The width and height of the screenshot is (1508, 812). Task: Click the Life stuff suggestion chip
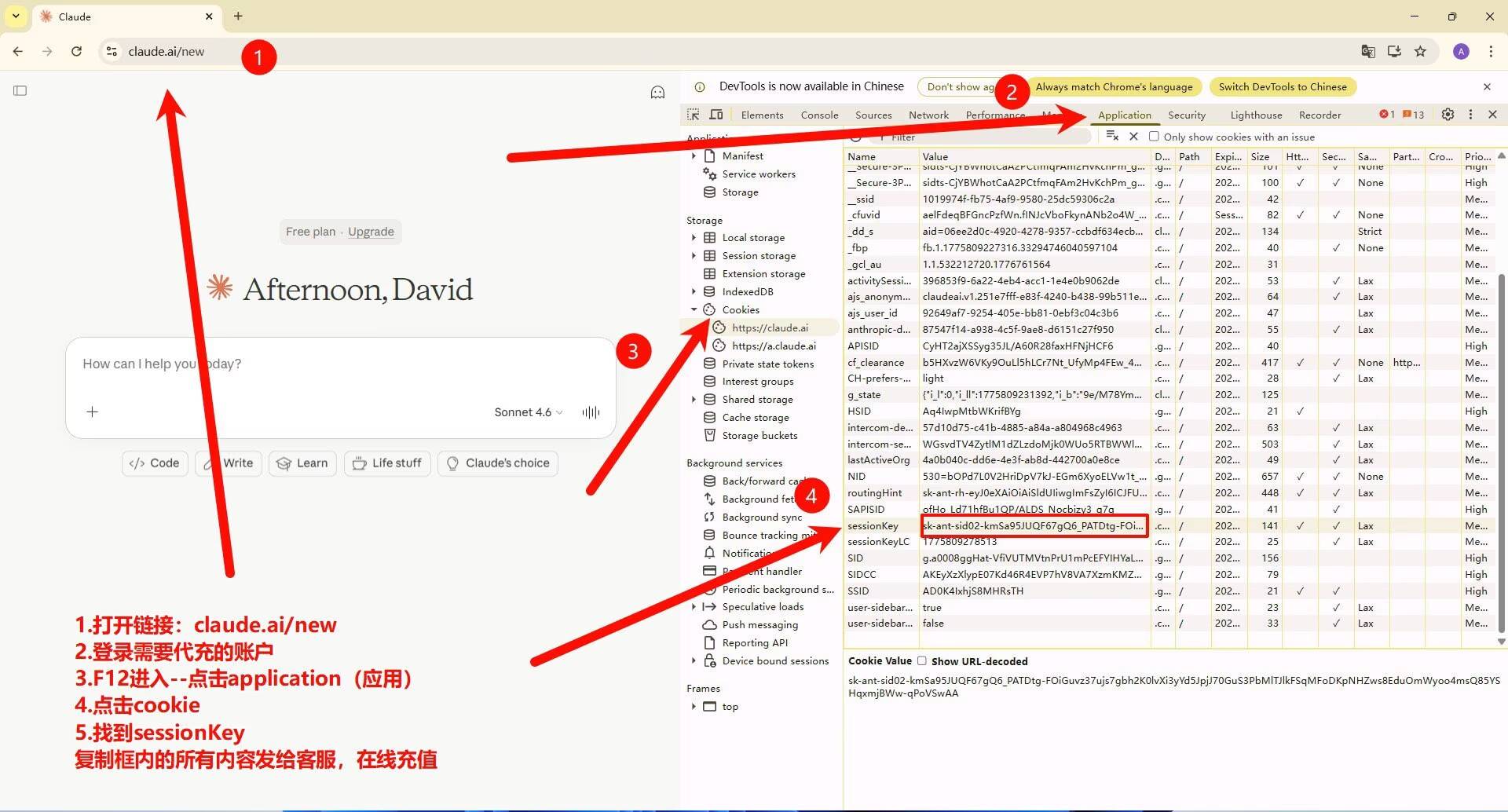coord(387,463)
